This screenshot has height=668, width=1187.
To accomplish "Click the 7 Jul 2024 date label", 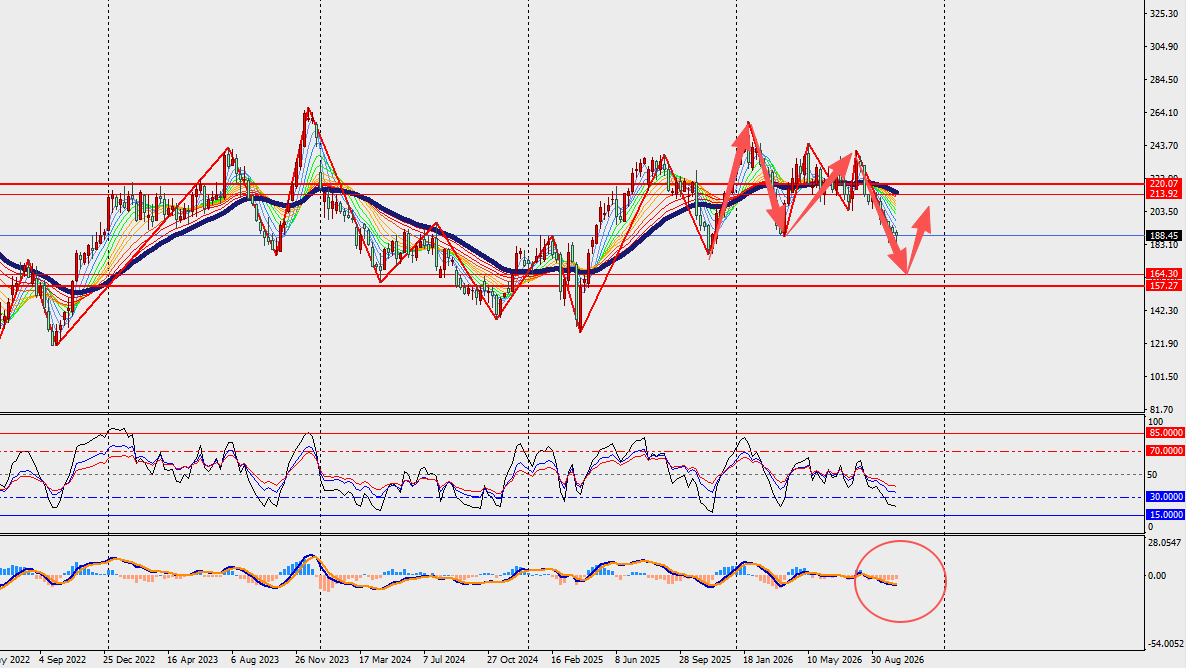I will [x=444, y=660].
